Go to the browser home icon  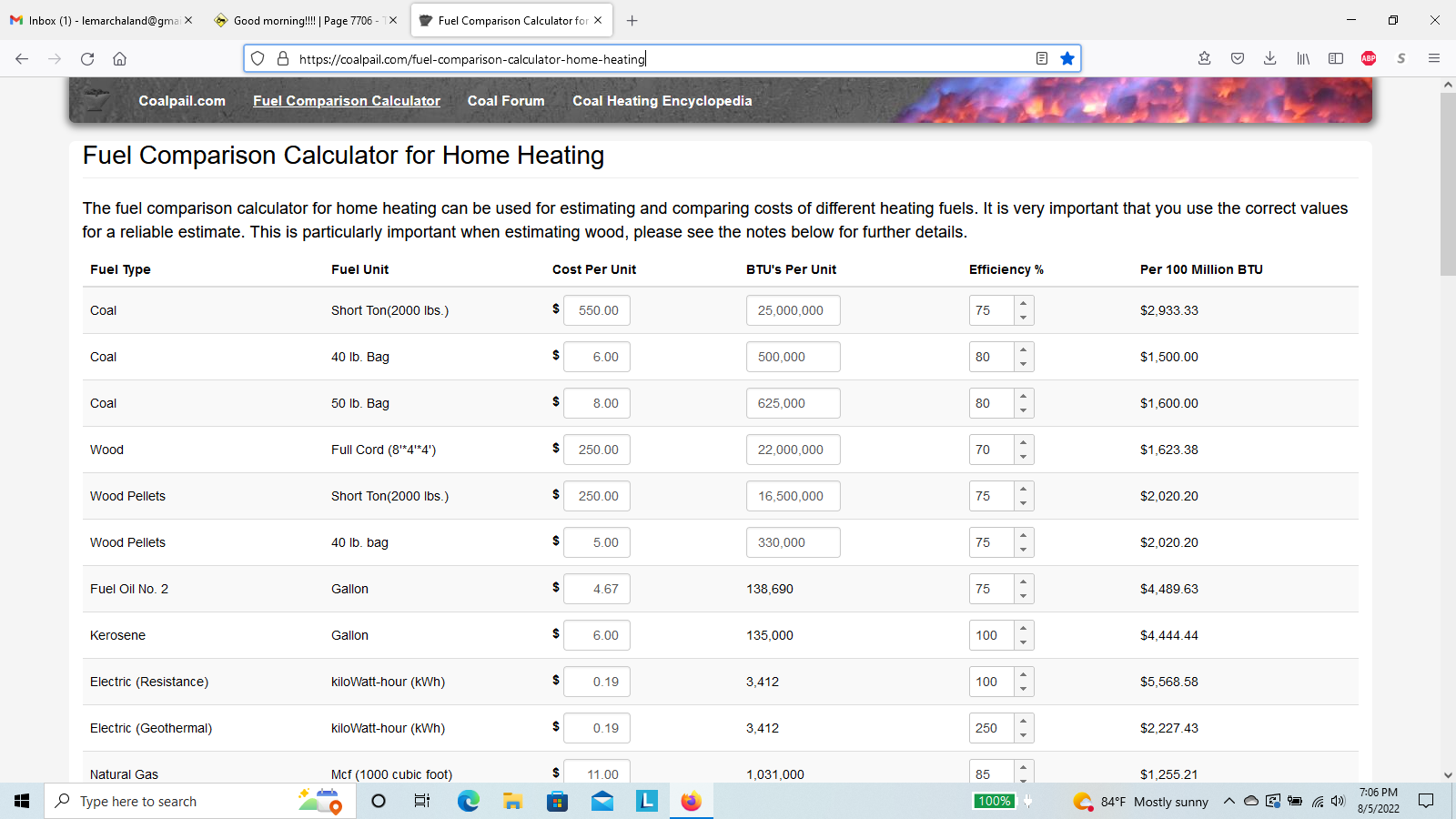119,59
